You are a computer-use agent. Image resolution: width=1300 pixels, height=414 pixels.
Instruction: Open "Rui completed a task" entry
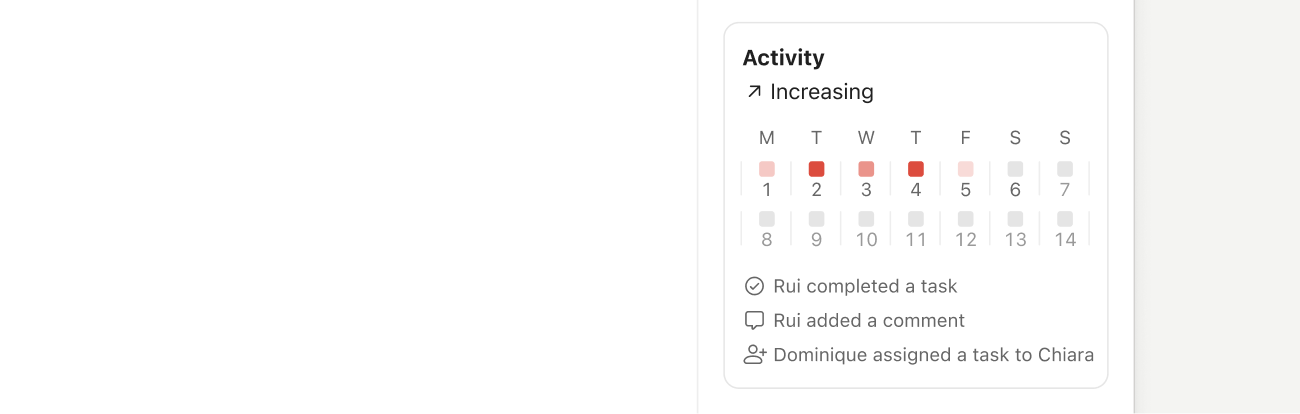point(865,286)
